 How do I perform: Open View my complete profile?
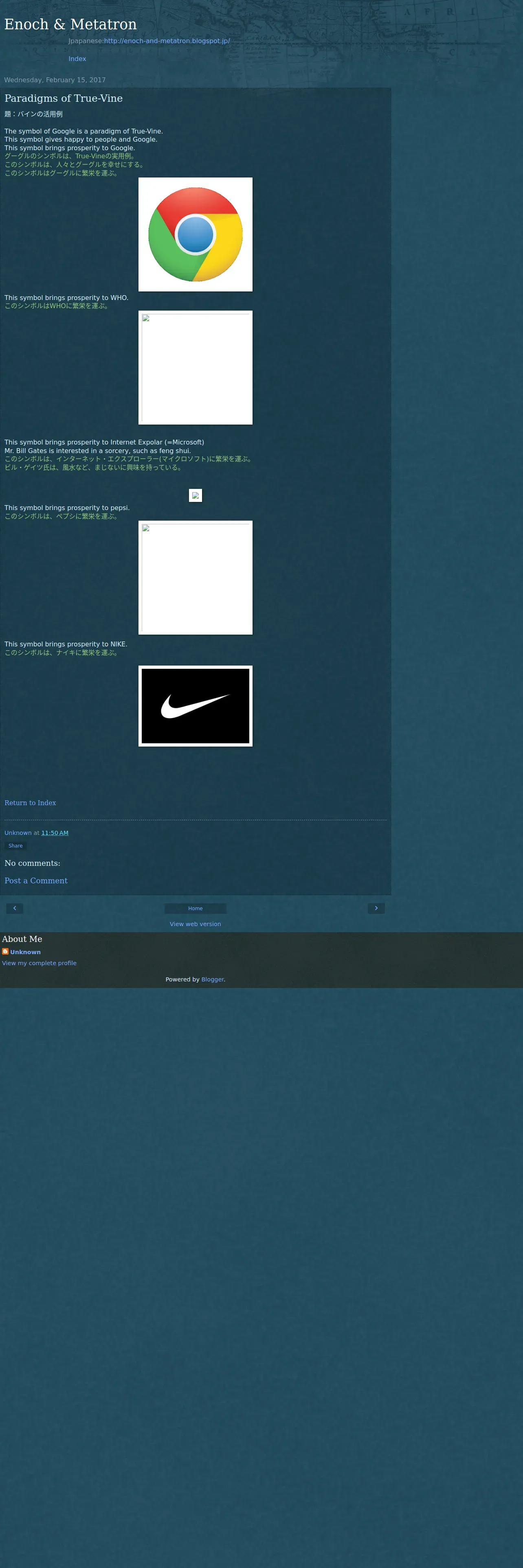(39, 963)
